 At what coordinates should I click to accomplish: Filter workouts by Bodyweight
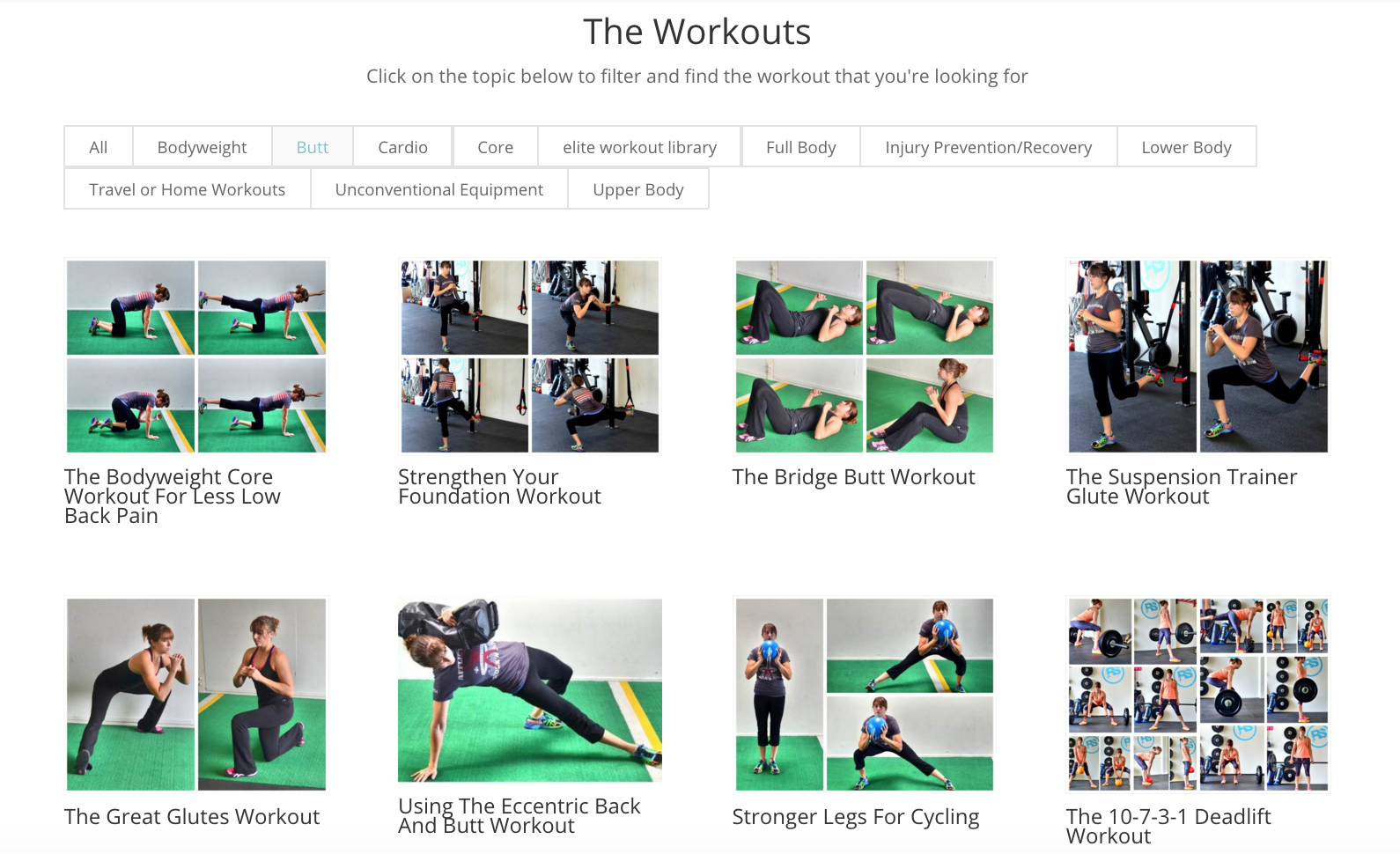[x=202, y=147]
